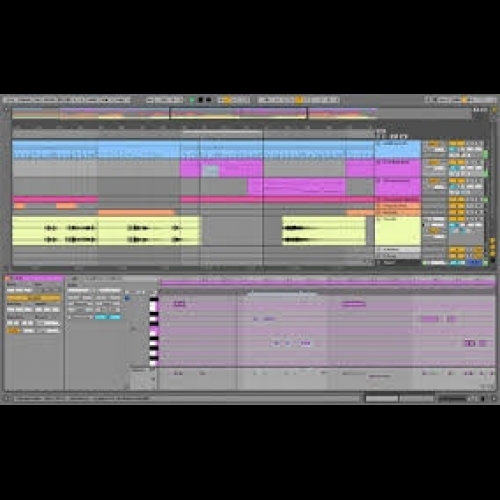This screenshot has height=500, width=500.
Task: Click the black stop button in transport
Action: (x=201, y=100)
